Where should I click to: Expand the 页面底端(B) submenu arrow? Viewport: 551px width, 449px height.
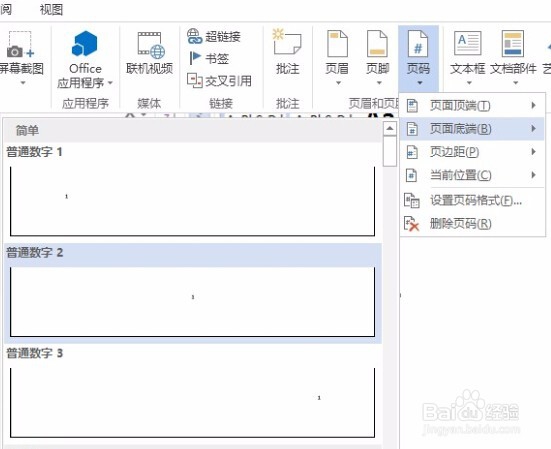click(x=533, y=128)
